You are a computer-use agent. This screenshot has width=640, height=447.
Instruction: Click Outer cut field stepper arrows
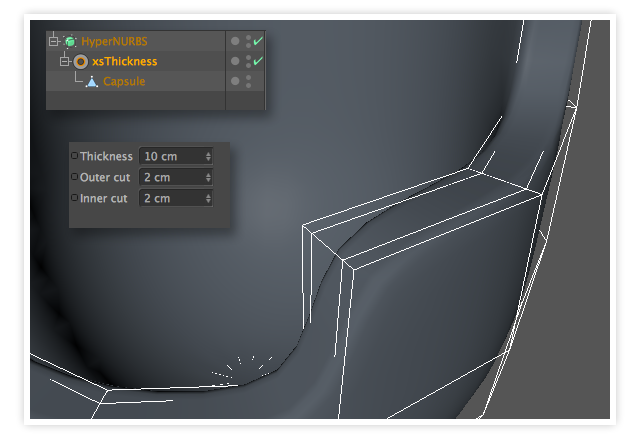pyautogui.click(x=208, y=178)
